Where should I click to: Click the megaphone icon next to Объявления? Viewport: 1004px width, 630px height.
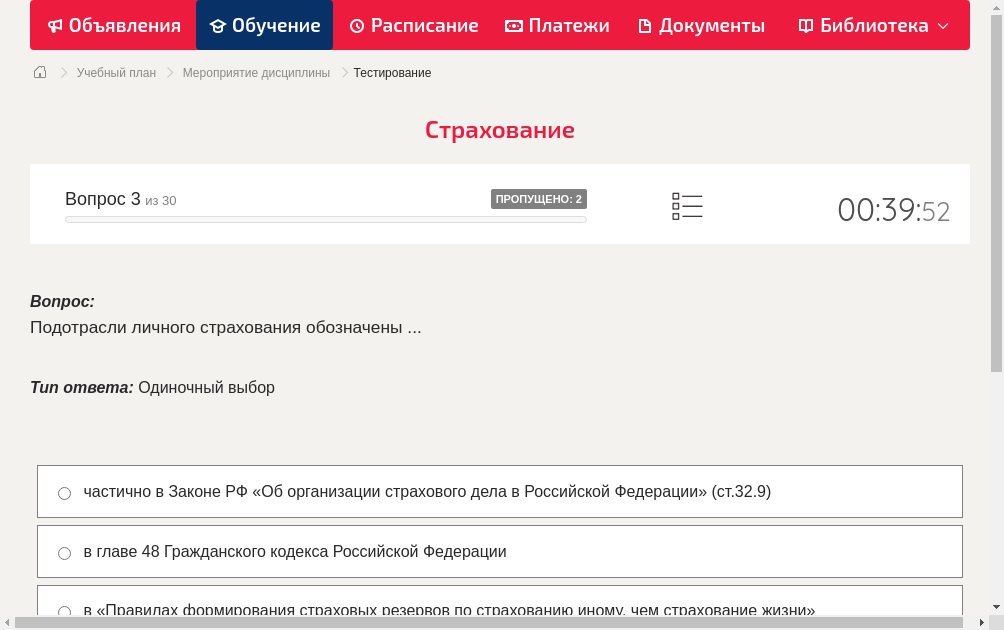pos(55,25)
